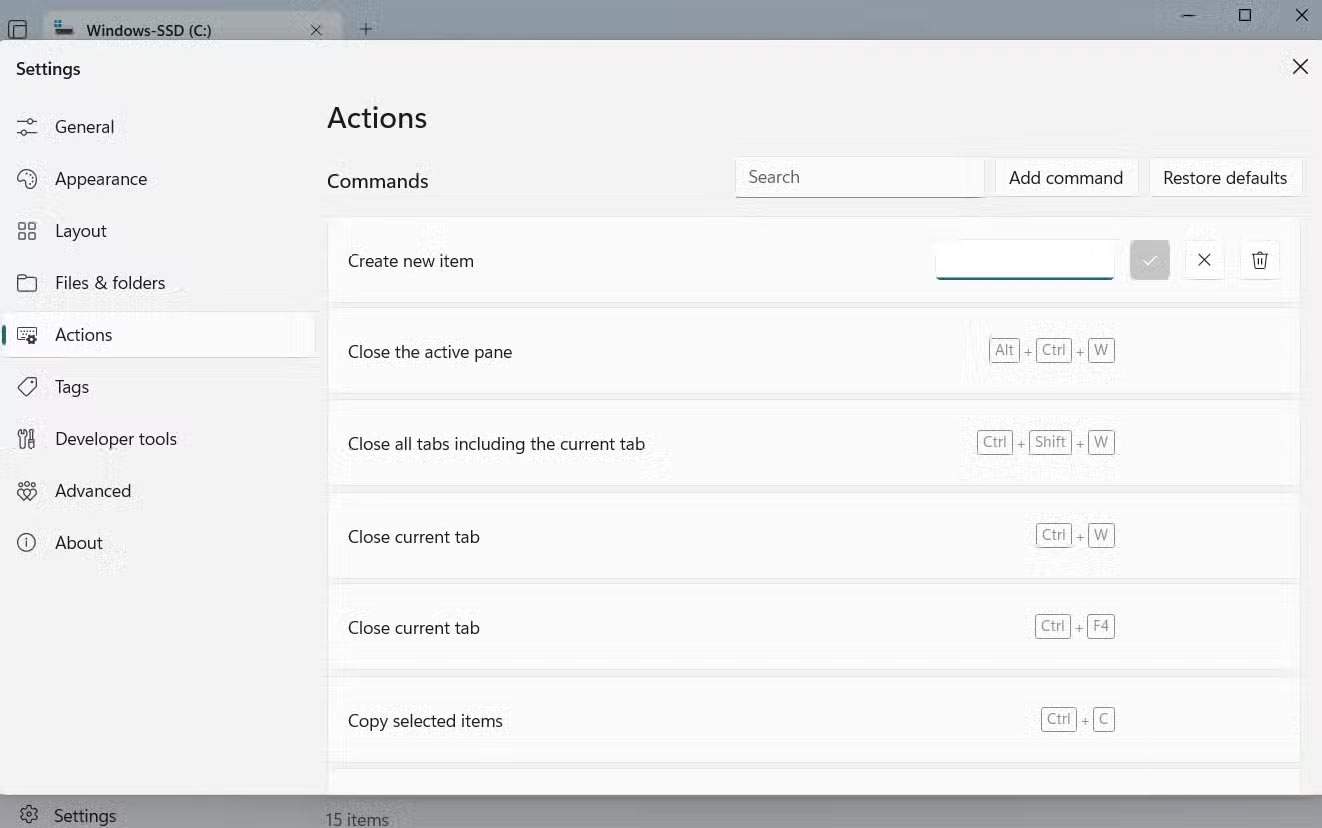Confirm the shortcut with the checkmark button
Image resolution: width=1322 pixels, height=828 pixels.
click(x=1150, y=261)
